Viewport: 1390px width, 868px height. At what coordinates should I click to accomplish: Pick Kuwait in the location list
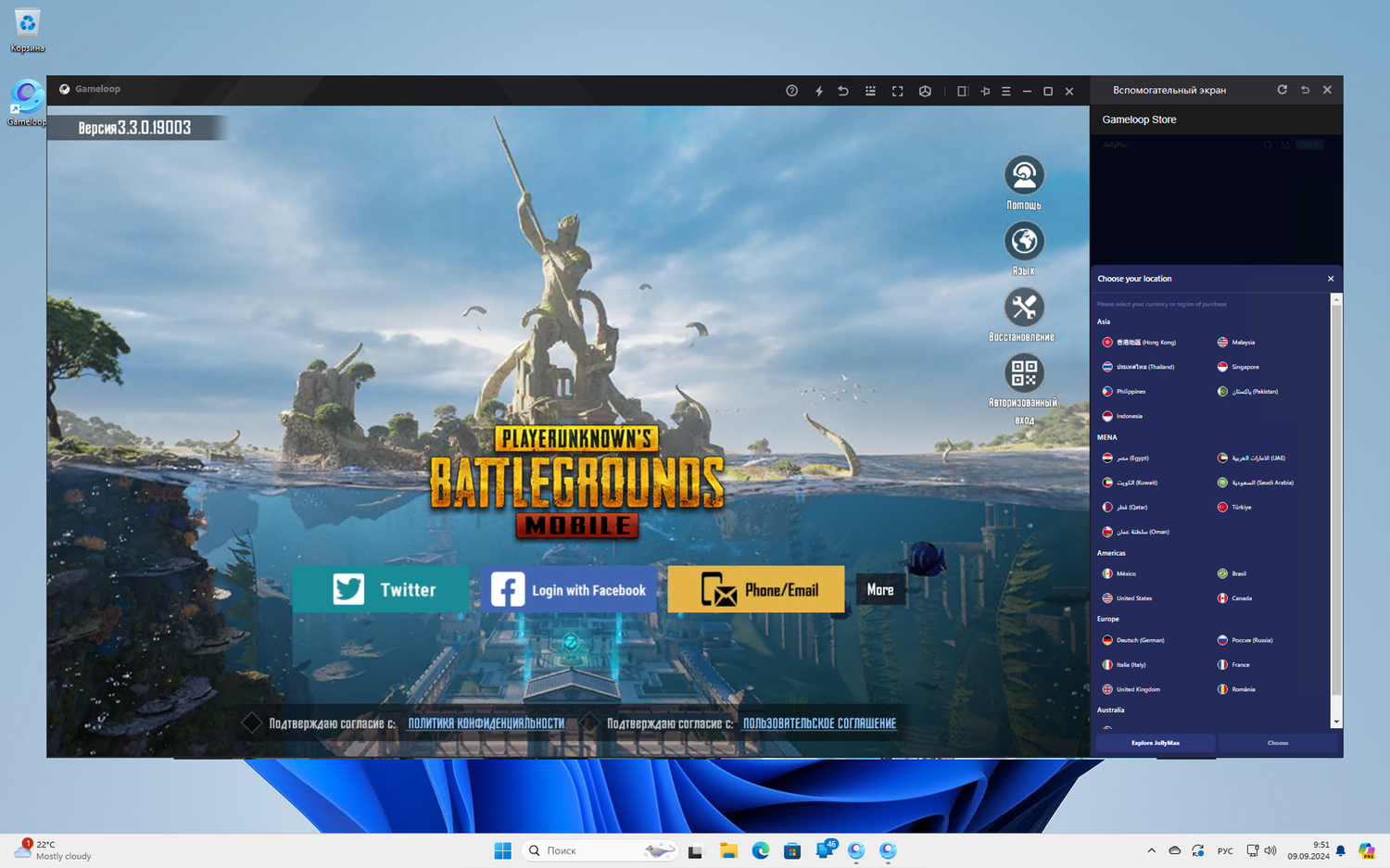1131,483
